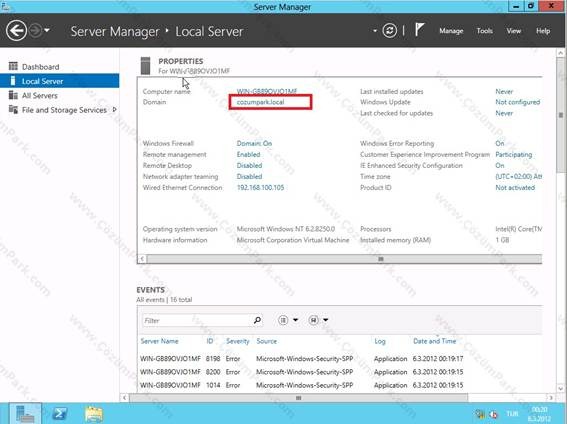This screenshot has height=424, width=567.
Task: Open the Events criteria list dropdown
Action: tap(288, 320)
